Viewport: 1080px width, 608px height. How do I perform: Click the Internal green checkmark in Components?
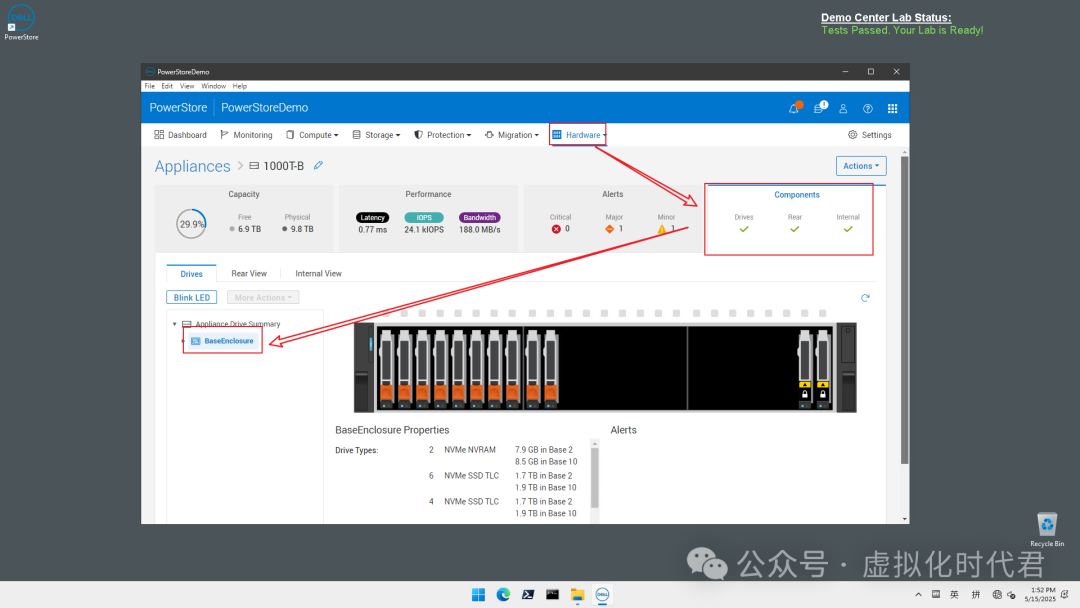pyautogui.click(x=848, y=229)
